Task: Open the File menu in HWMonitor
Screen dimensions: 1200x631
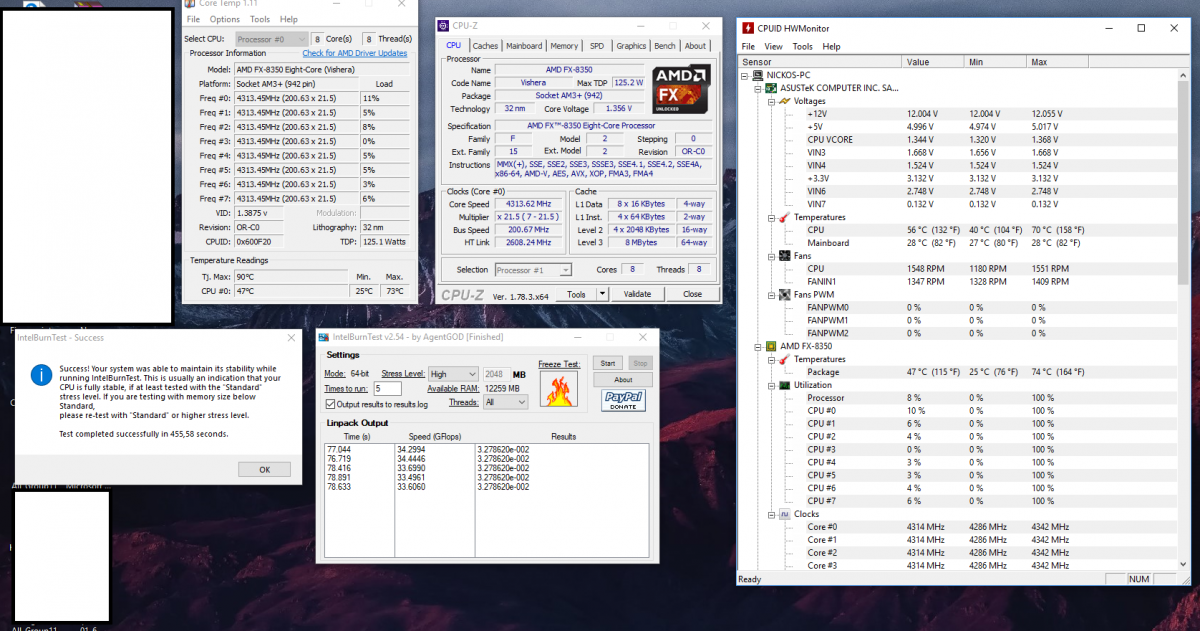Action: [x=748, y=47]
